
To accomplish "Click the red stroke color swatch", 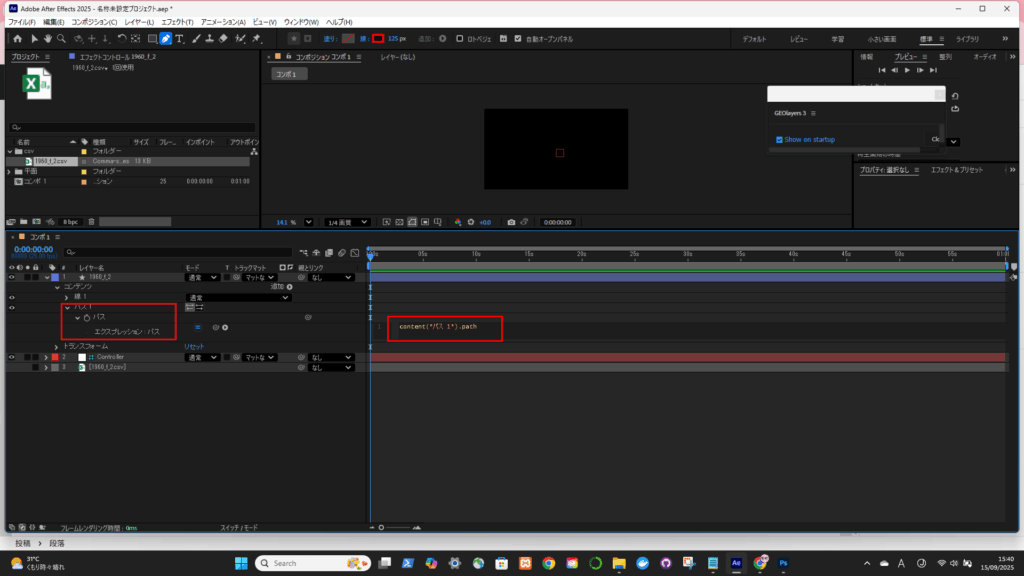I will [378, 39].
